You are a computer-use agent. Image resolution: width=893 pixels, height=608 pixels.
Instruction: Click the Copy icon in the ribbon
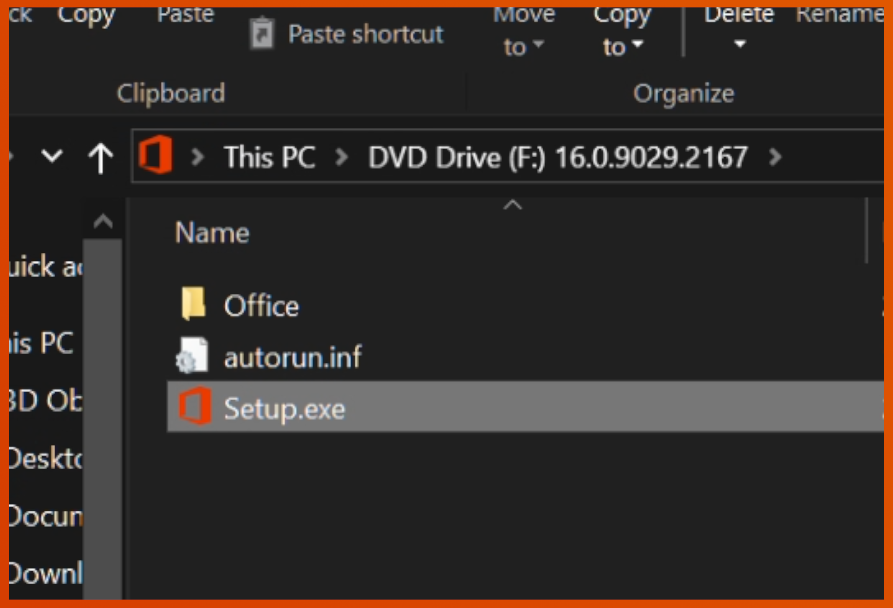(86, 14)
